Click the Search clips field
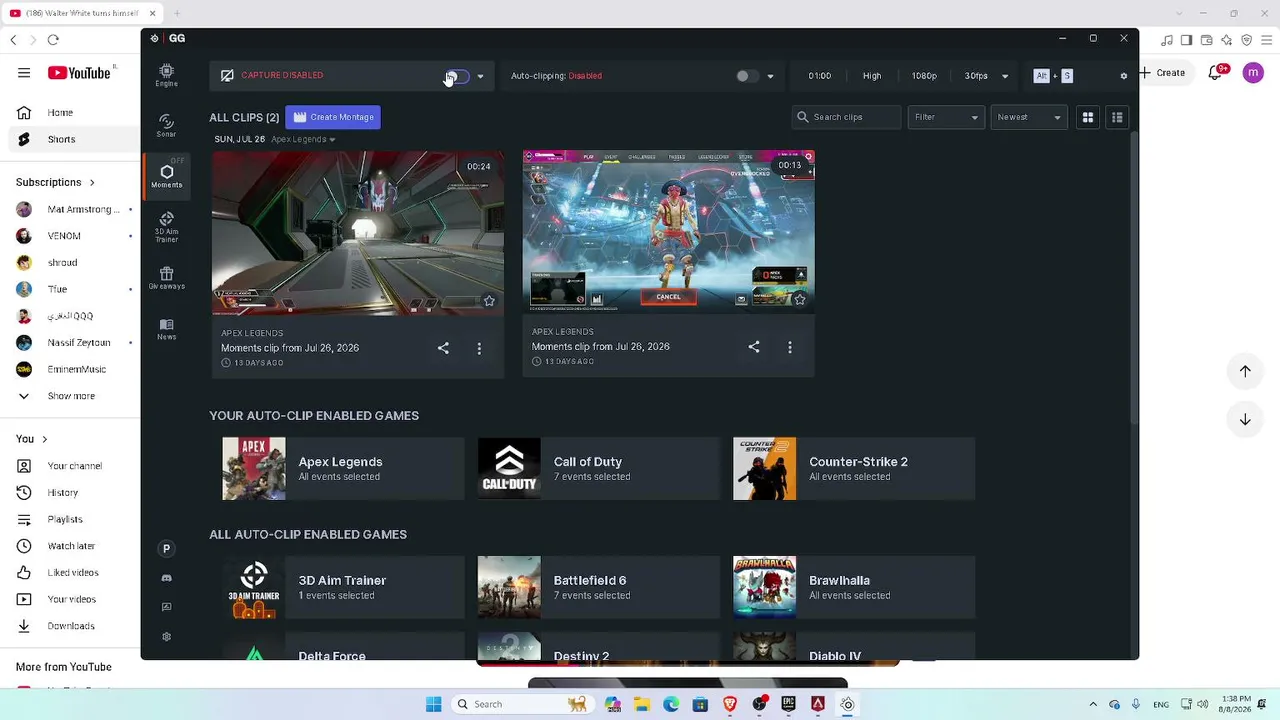 coord(847,117)
